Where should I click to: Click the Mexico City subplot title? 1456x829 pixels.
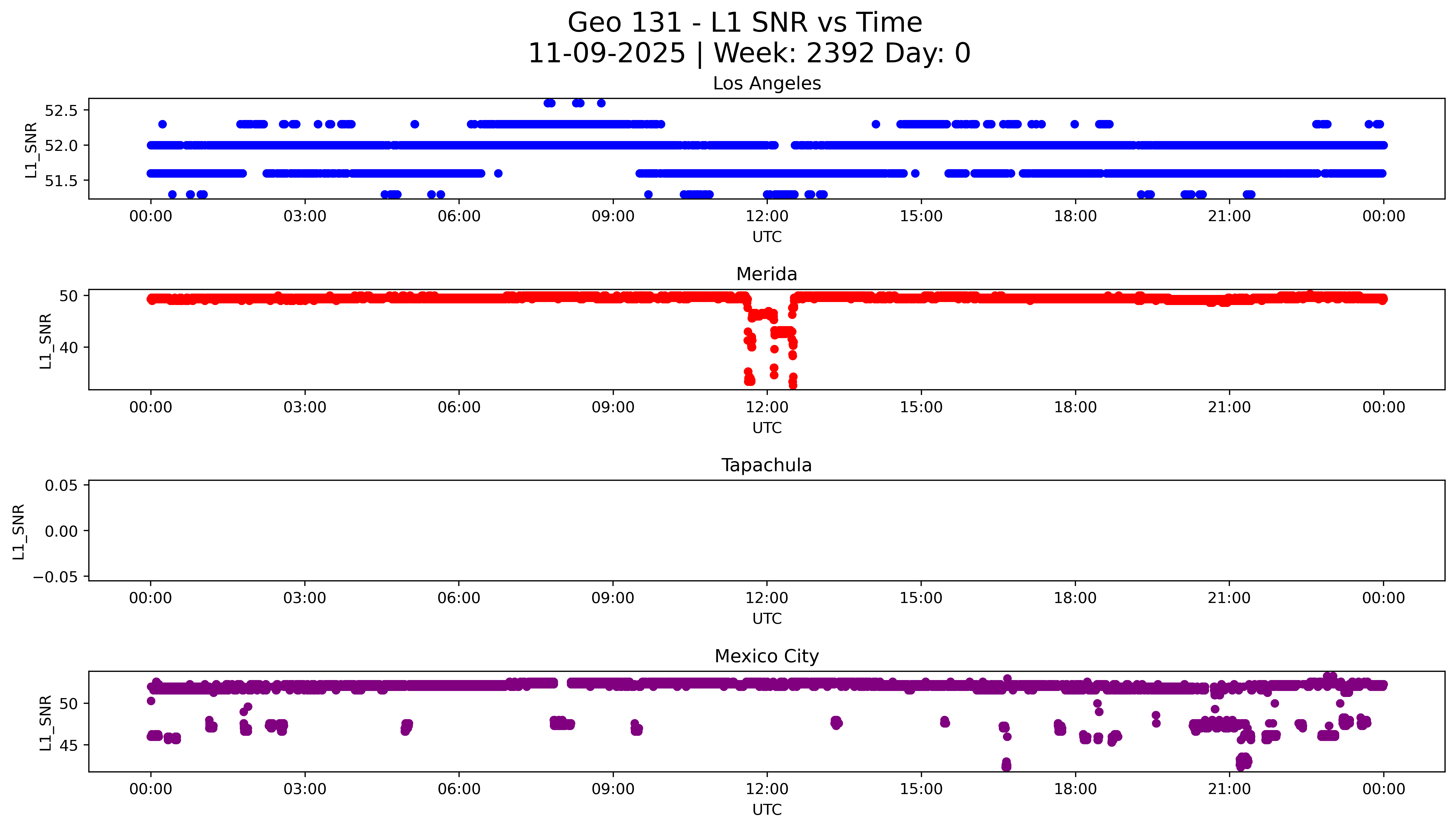pos(766,657)
